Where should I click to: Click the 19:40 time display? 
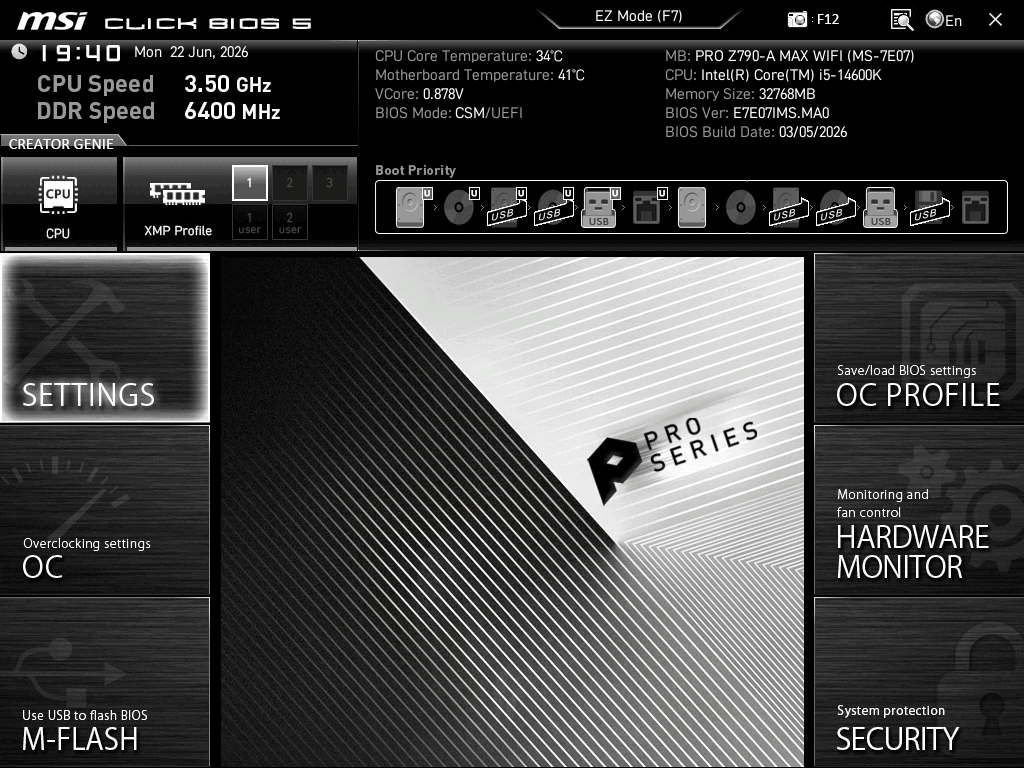pyautogui.click(x=80, y=53)
